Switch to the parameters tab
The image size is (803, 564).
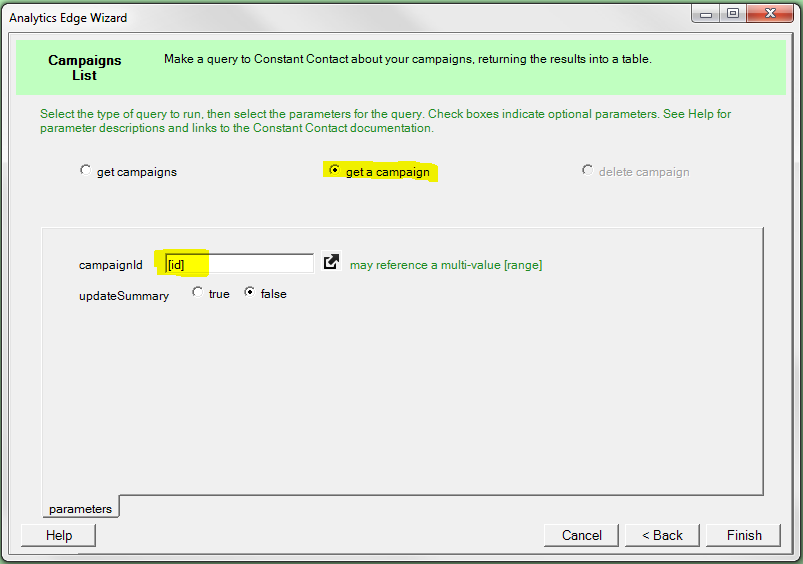tap(80, 508)
